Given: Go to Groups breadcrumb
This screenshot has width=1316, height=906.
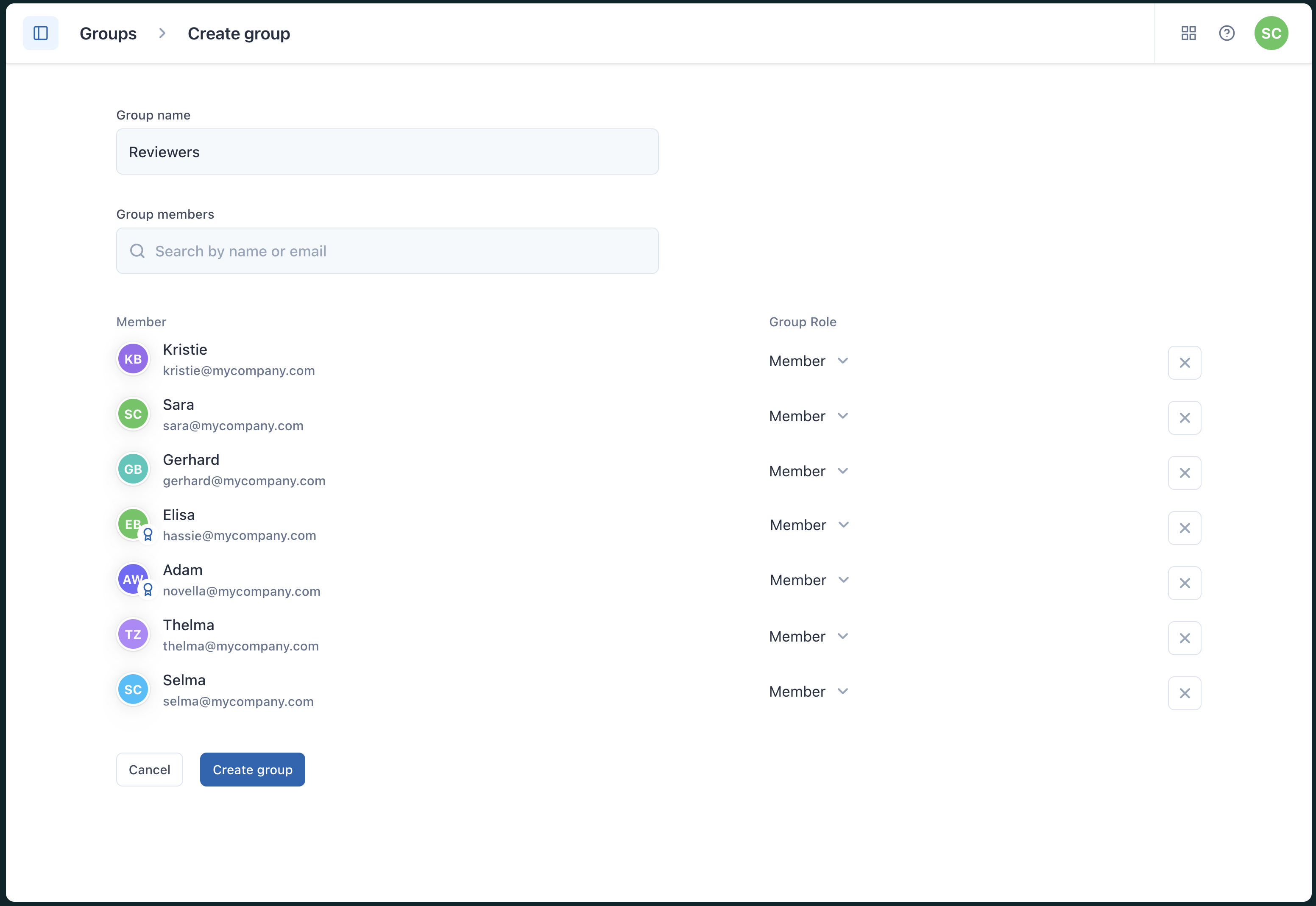Looking at the screenshot, I should pyautogui.click(x=108, y=33).
